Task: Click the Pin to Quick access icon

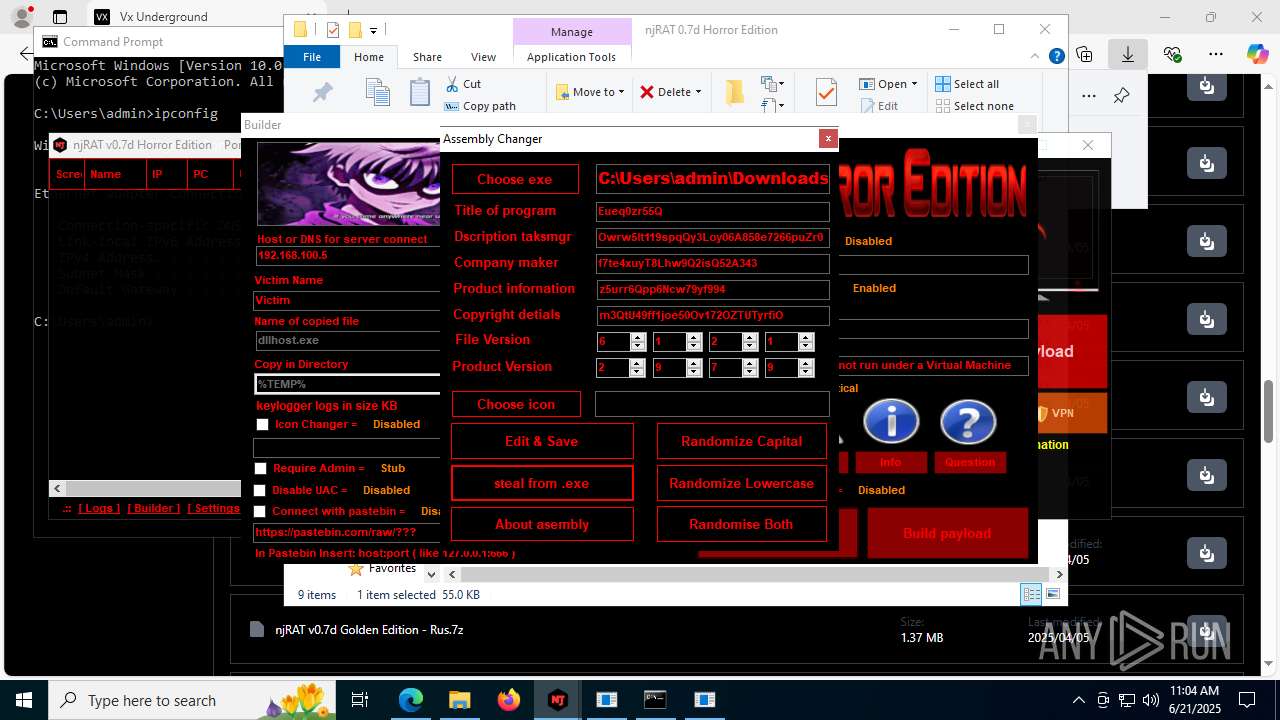Action: (x=323, y=93)
